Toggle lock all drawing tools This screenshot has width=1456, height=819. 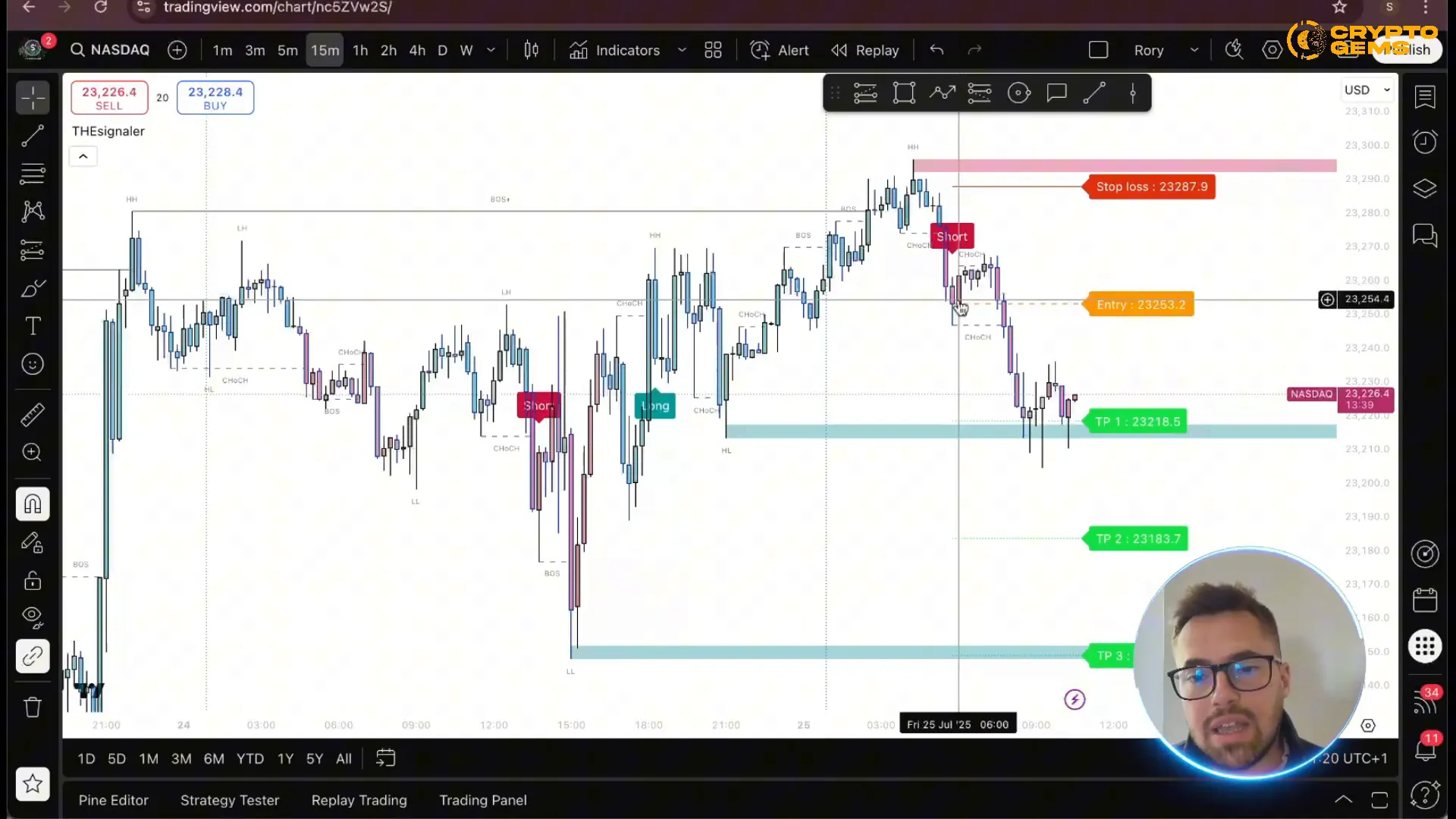point(33,581)
